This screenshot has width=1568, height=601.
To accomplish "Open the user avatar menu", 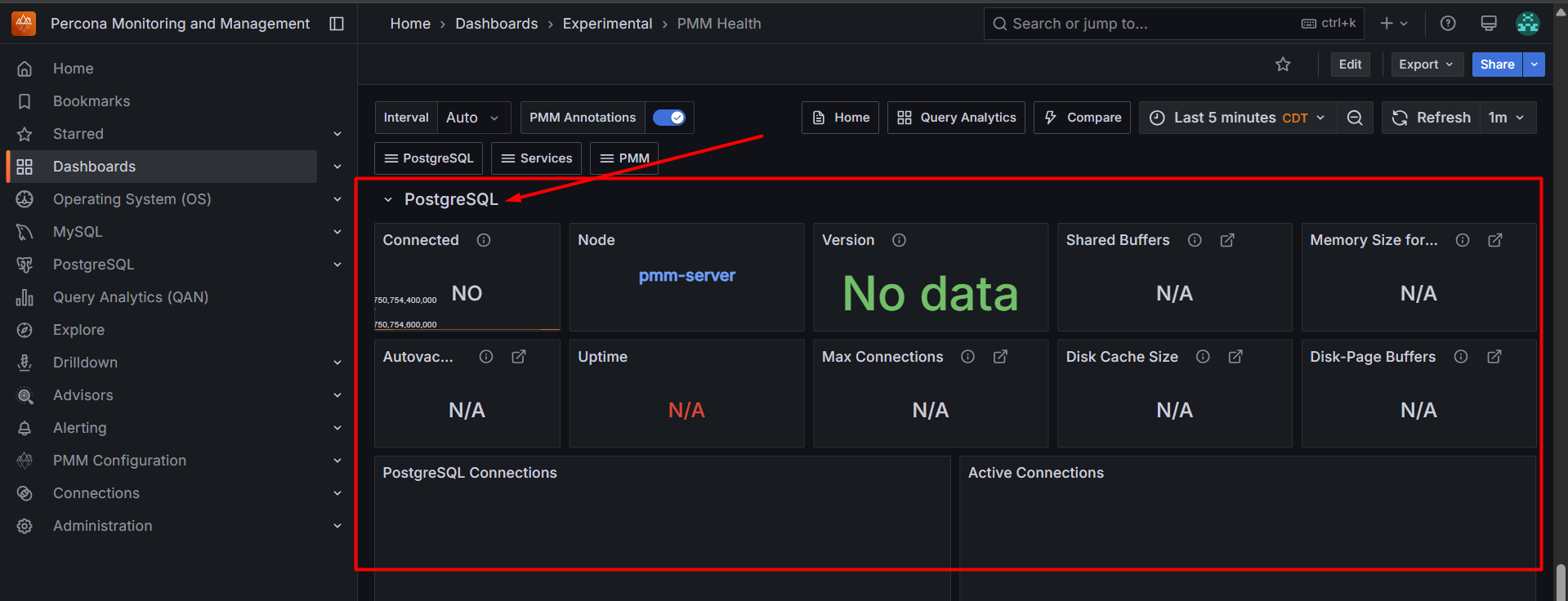I will (x=1528, y=24).
